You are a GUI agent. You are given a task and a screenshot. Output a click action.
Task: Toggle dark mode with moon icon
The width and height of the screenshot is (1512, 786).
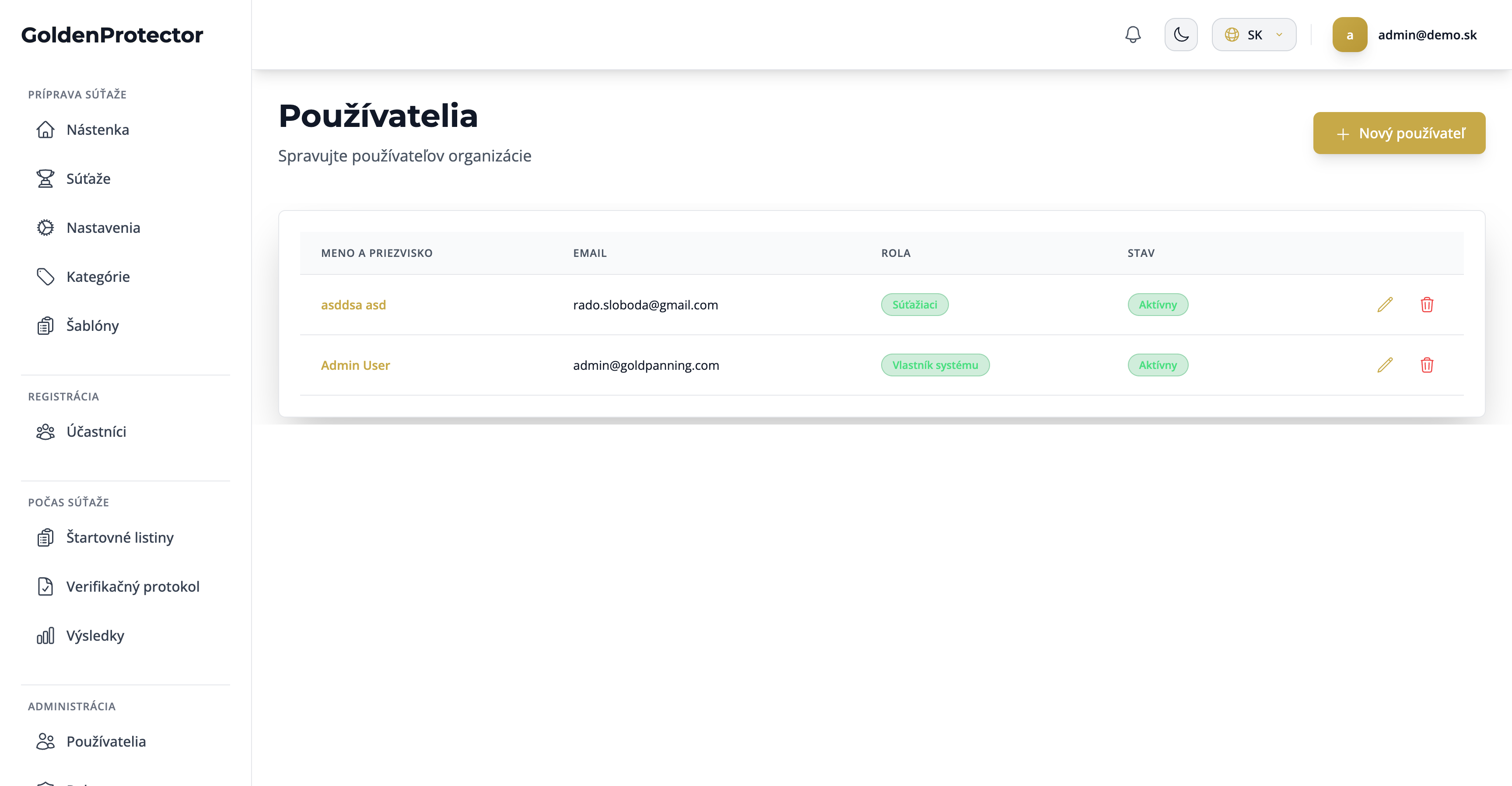[1181, 35]
